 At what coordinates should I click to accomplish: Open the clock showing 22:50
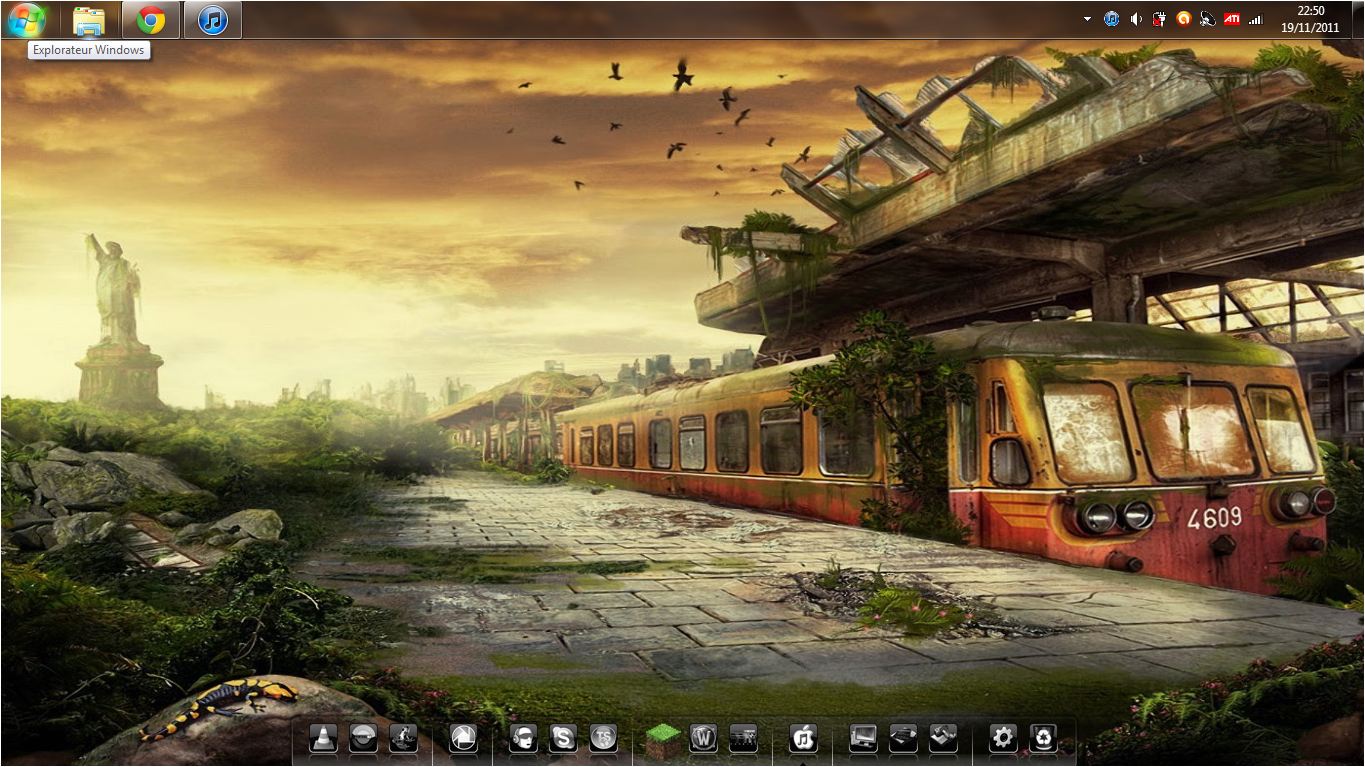click(x=1310, y=19)
